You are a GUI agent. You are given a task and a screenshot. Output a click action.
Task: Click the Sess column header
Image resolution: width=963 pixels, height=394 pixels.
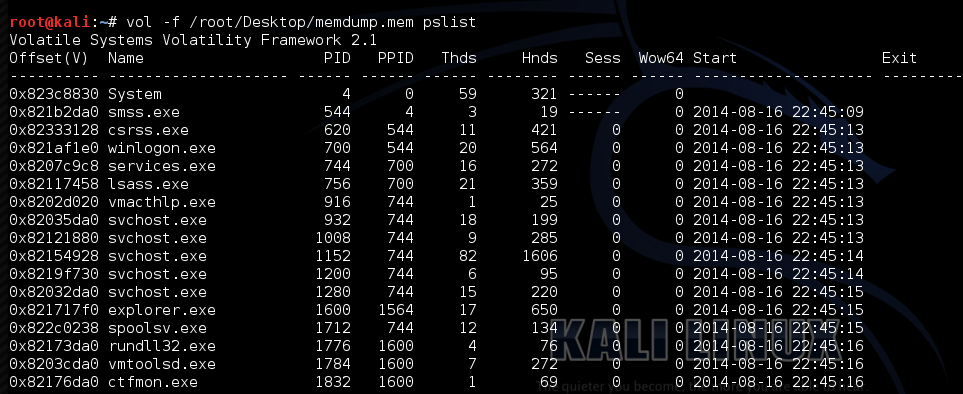[x=602, y=58]
